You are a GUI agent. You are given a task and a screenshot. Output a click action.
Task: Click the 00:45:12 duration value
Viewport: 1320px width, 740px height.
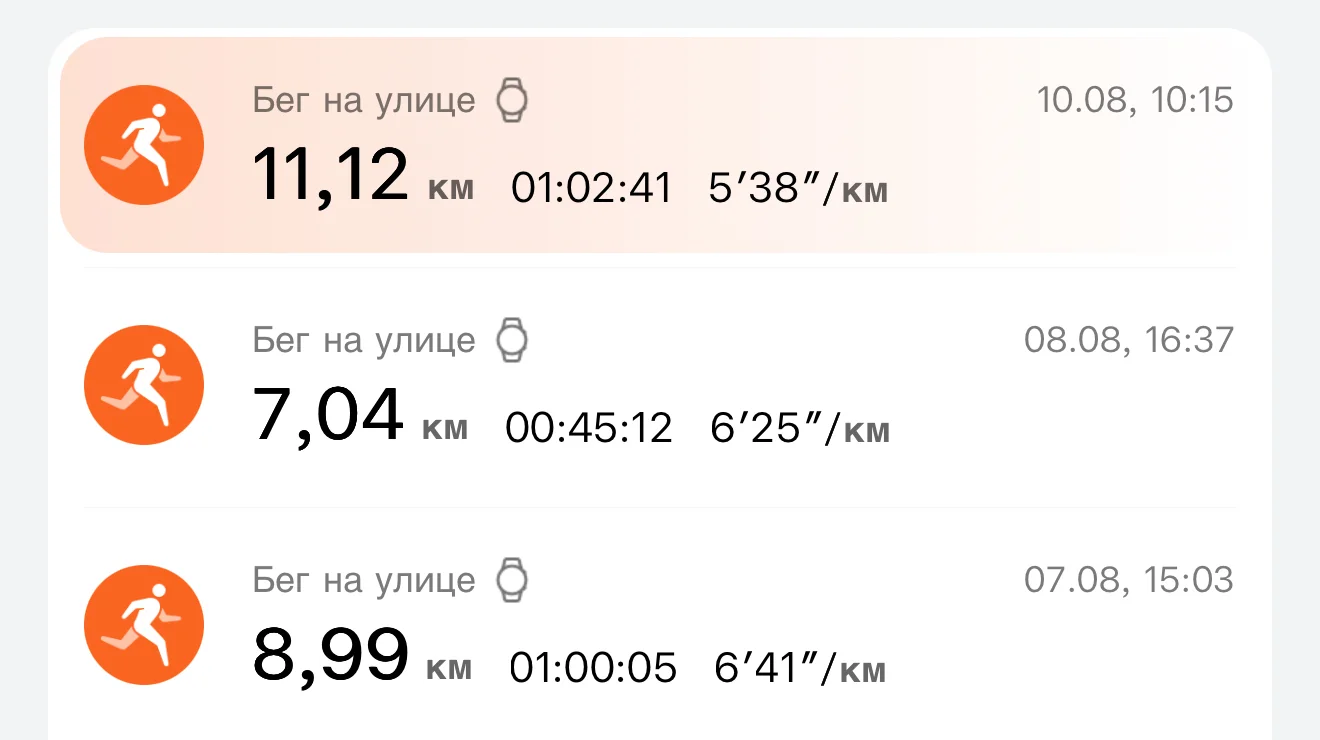point(589,428)
